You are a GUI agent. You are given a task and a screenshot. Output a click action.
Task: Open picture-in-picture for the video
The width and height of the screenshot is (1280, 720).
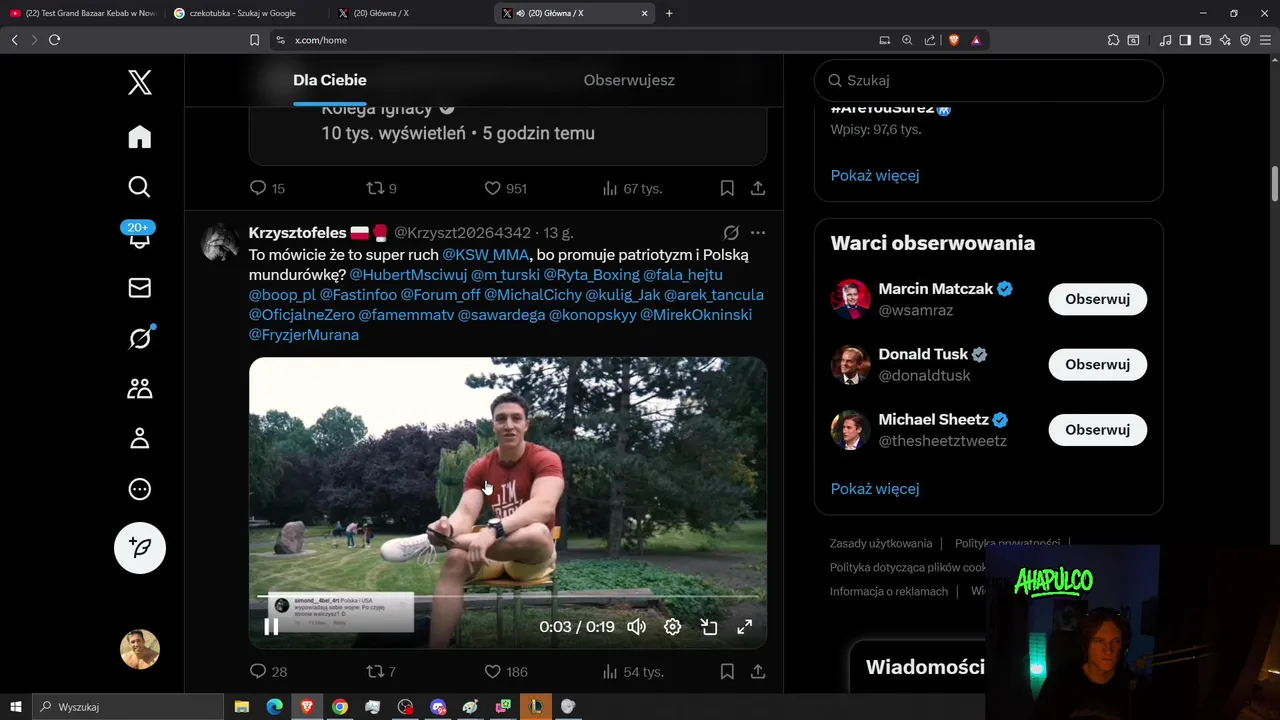click(709, 627)
